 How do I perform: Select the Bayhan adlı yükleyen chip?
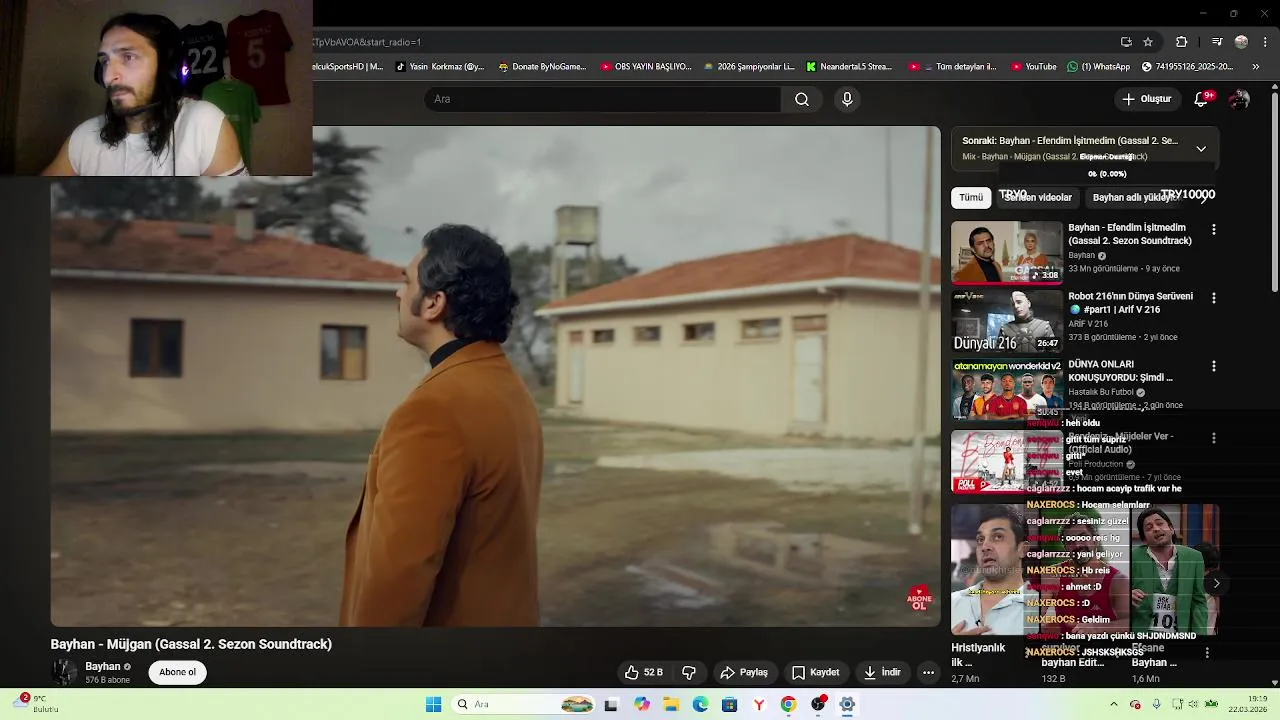(1135, 197)
